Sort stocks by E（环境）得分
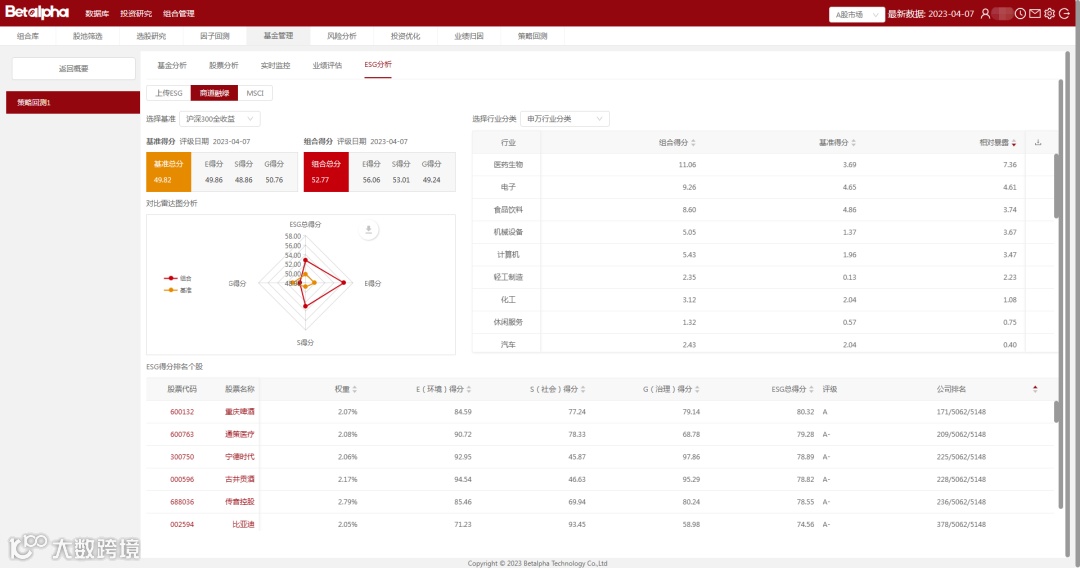The height and width of the screenshot is (568, 1080). (469, 390)
